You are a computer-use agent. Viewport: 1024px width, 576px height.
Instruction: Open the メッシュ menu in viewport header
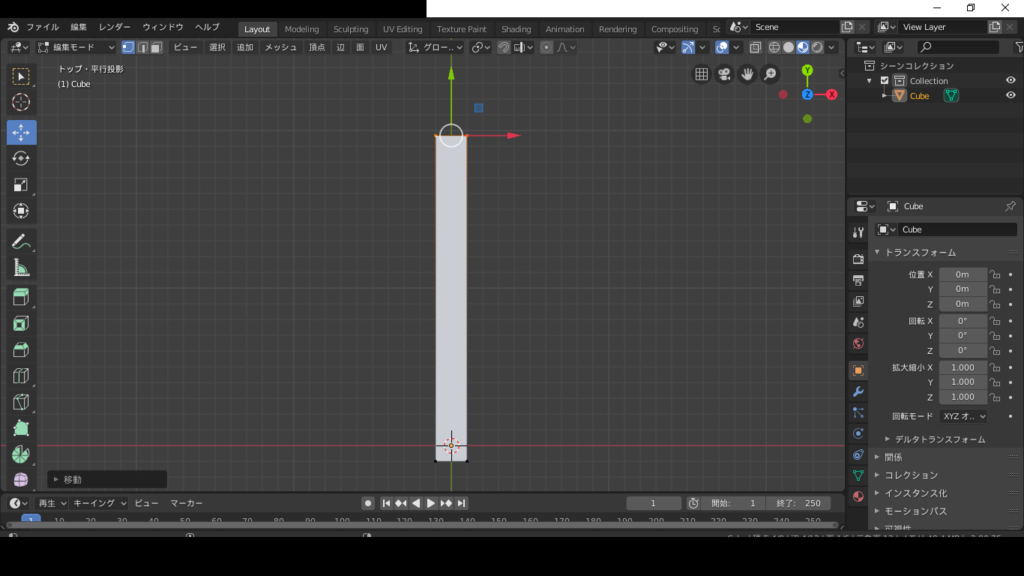(280, 47)
